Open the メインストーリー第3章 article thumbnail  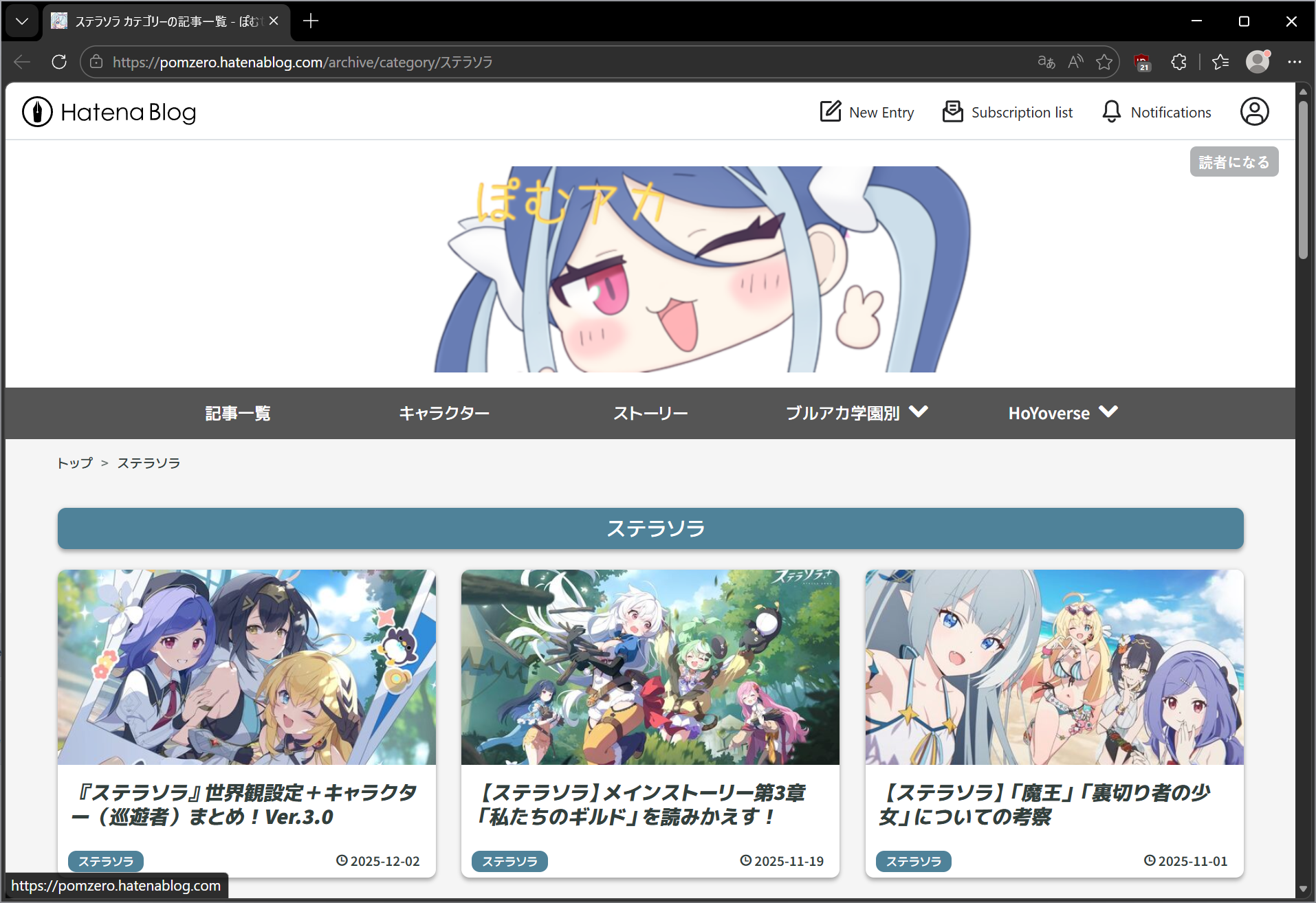[650, 667]
